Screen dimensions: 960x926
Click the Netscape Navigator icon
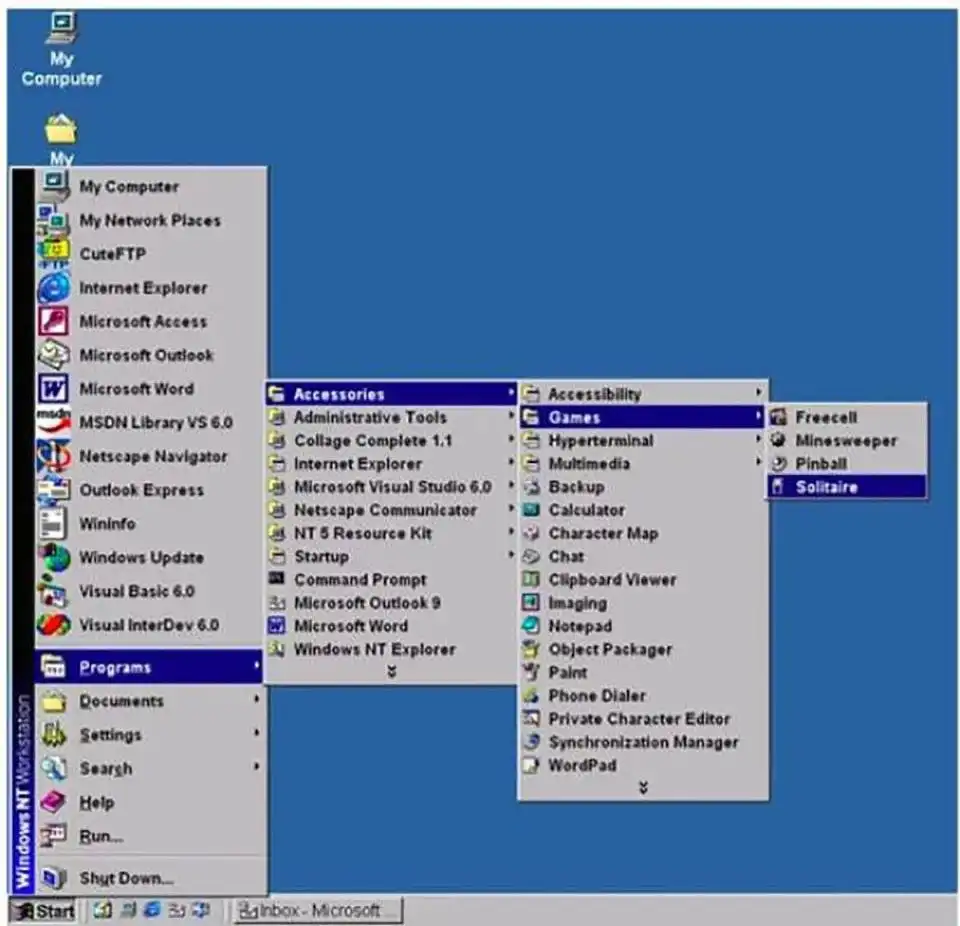coord(53,456)
